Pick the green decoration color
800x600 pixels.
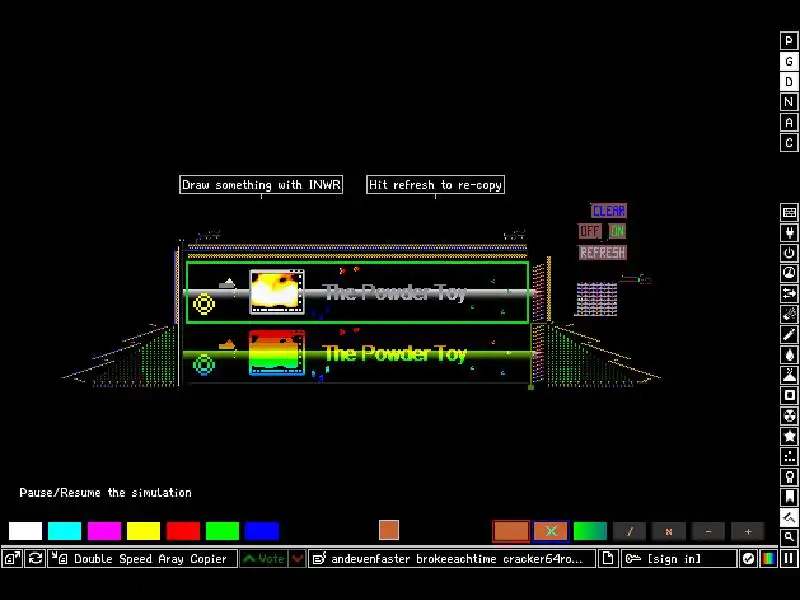222,531
